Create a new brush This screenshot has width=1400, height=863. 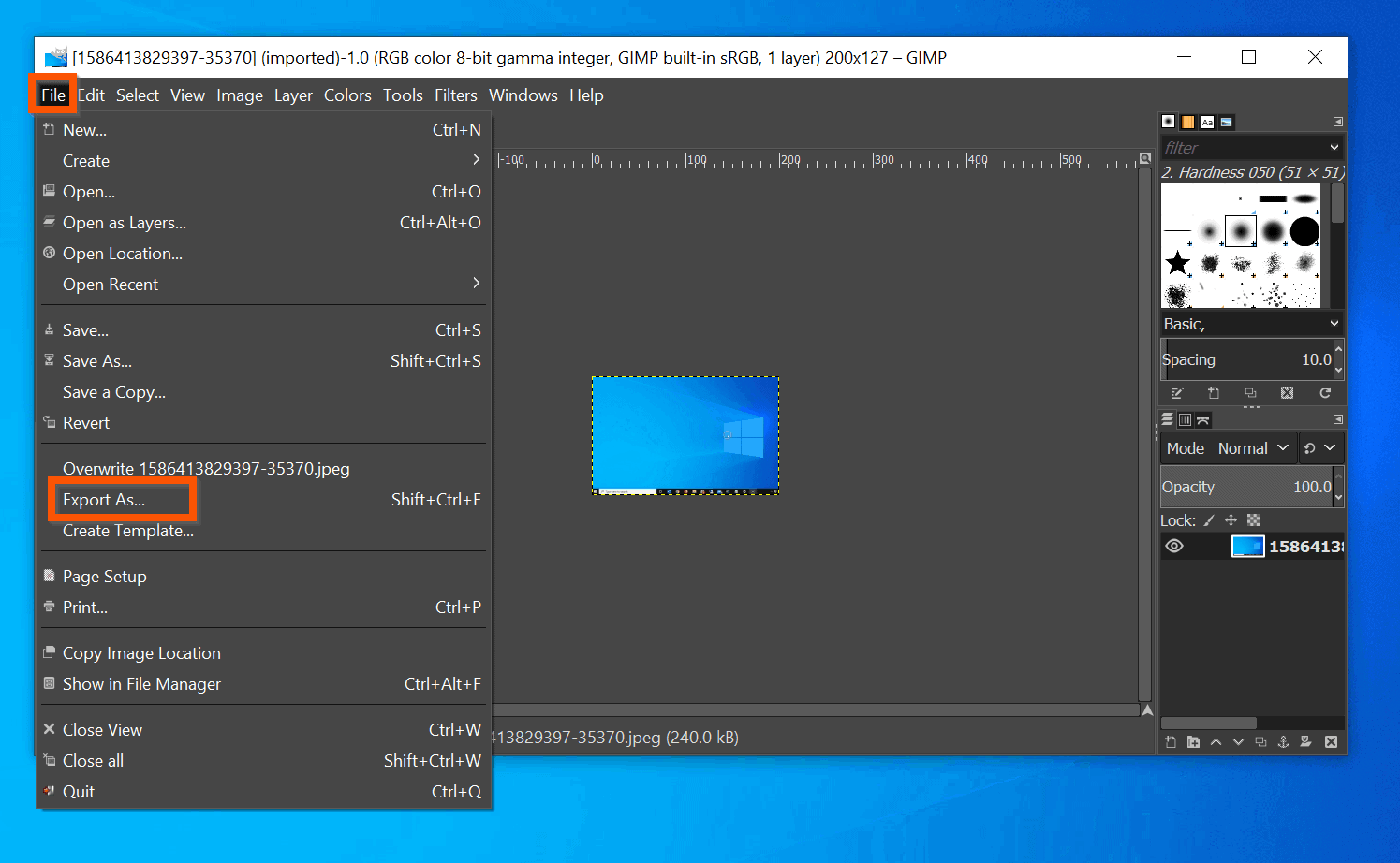(x=1214, y=393)
